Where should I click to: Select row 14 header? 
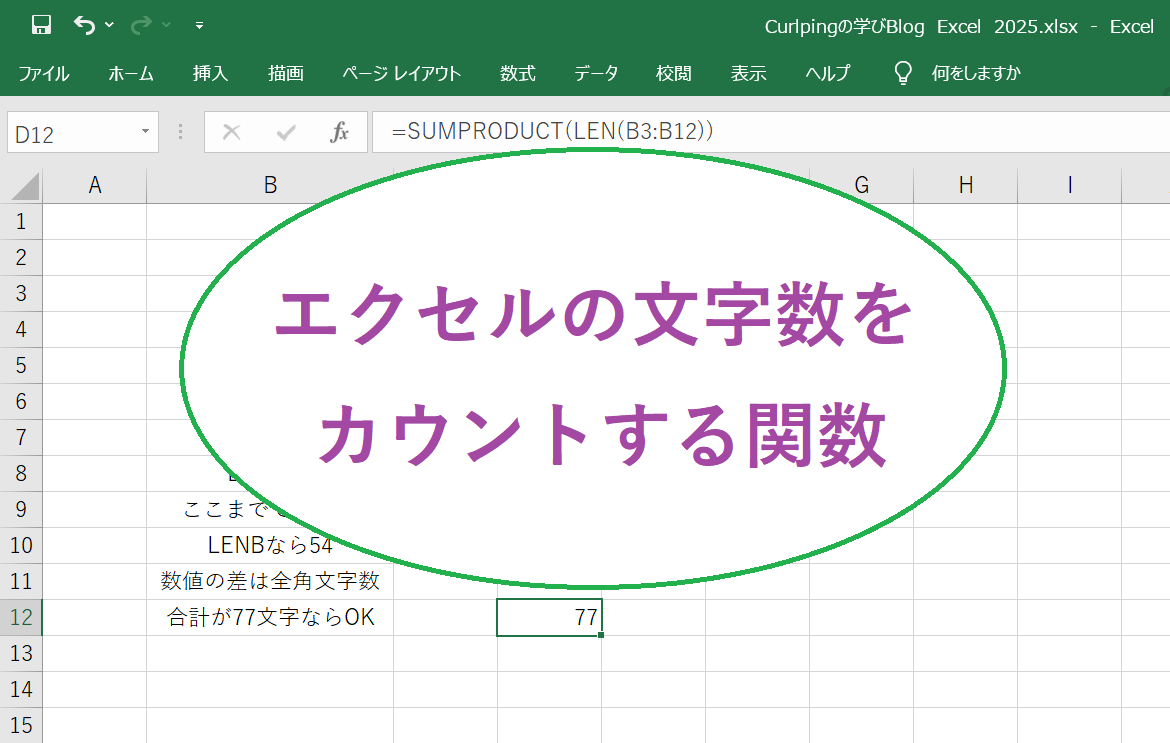tap(21, 689)
